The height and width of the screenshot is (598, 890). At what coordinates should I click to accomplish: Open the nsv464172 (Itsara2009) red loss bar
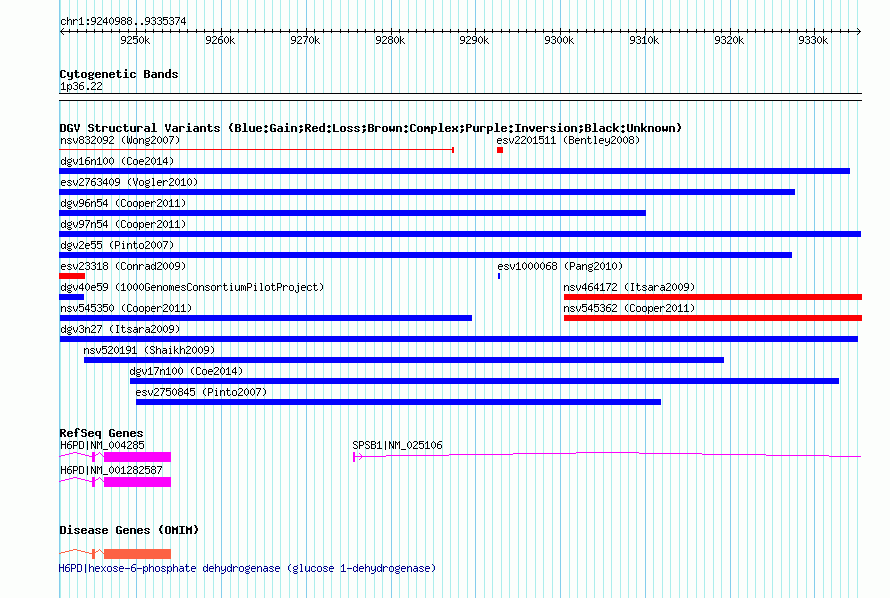pos(713,297)
